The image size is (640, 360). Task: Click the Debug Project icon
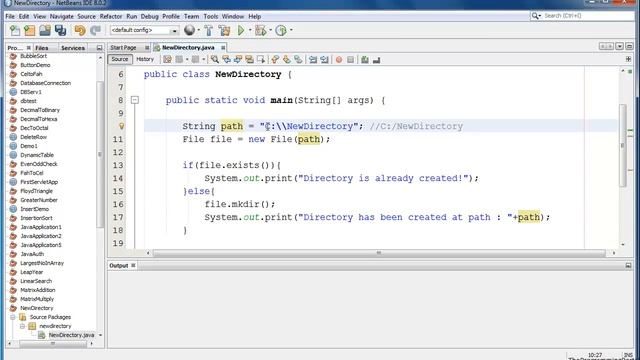point(260,30)
